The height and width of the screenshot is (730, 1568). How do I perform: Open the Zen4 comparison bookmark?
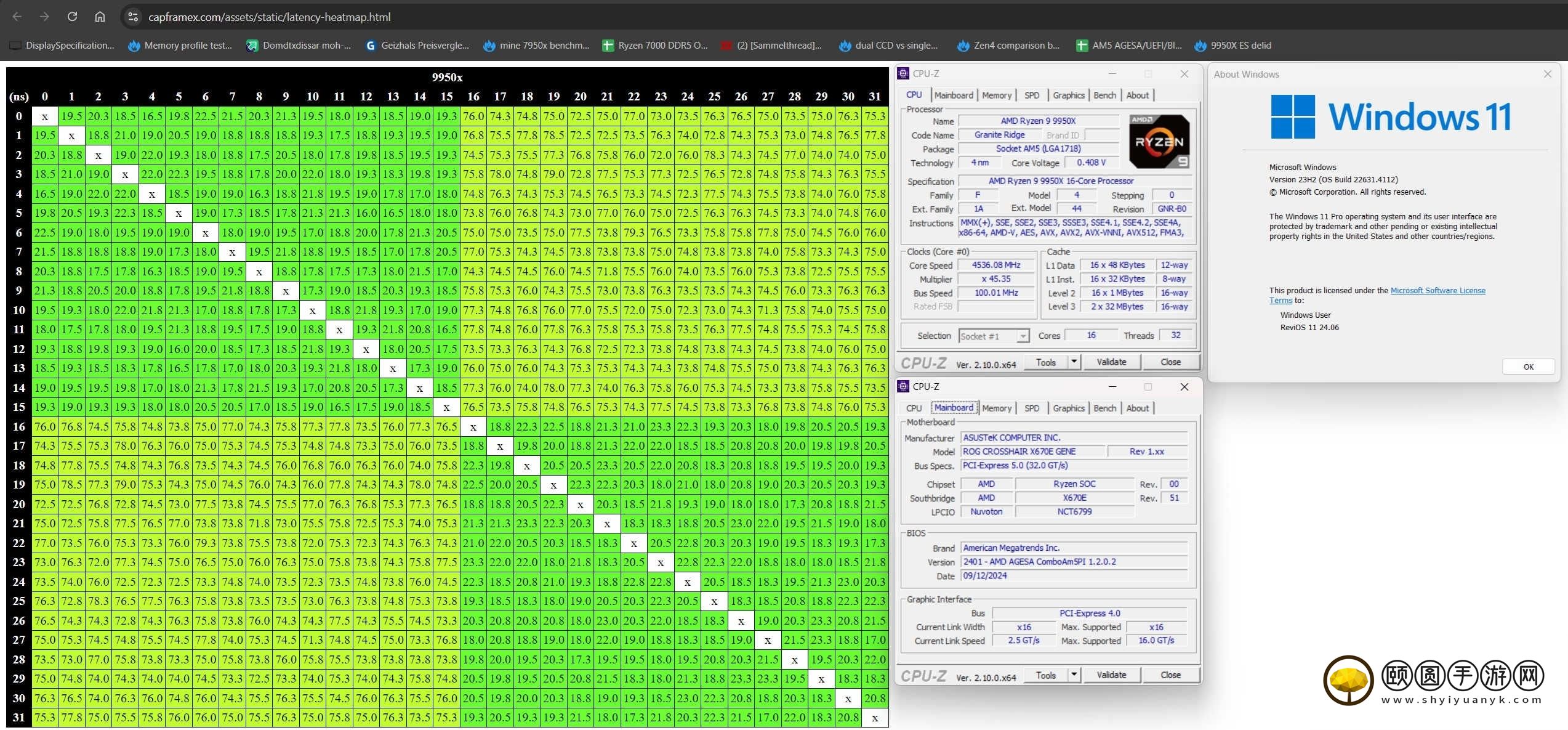pos(1008,45)
